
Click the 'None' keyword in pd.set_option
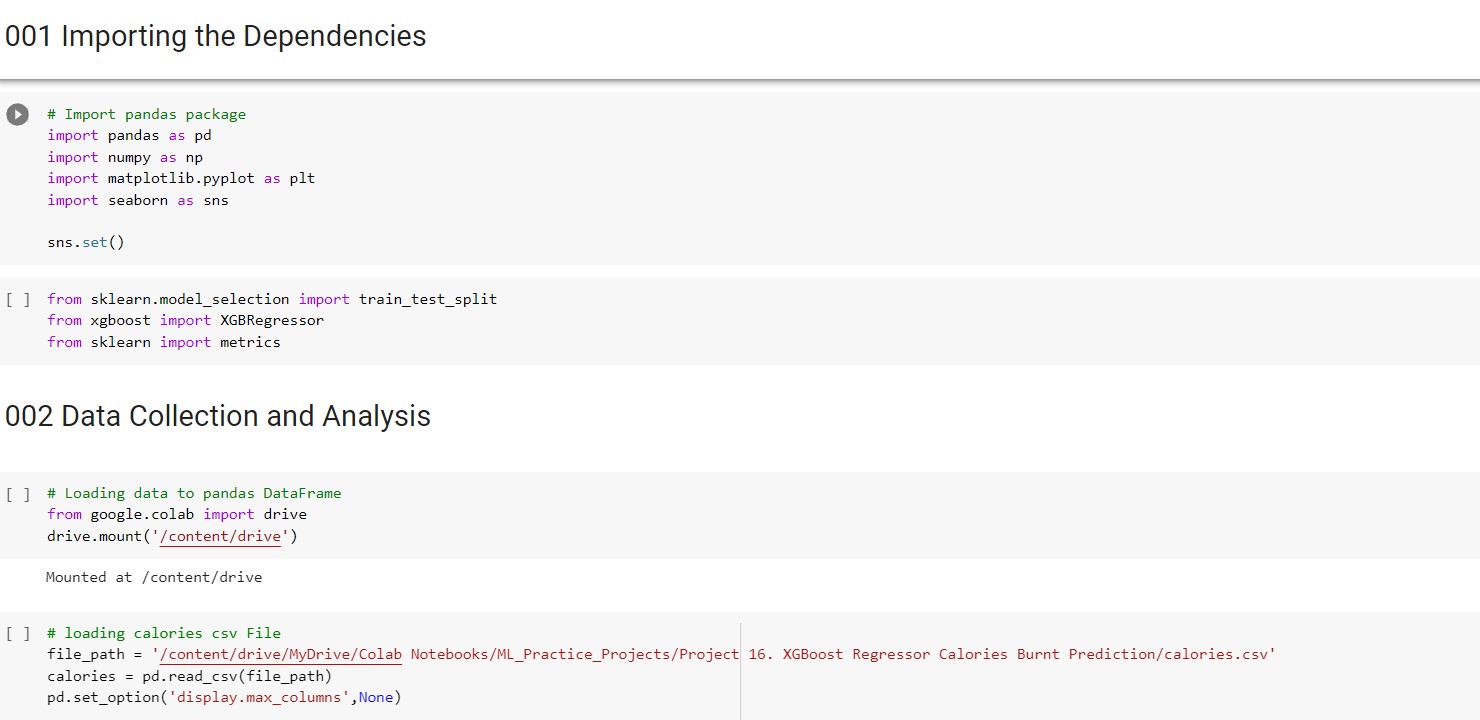coord(376,697)
